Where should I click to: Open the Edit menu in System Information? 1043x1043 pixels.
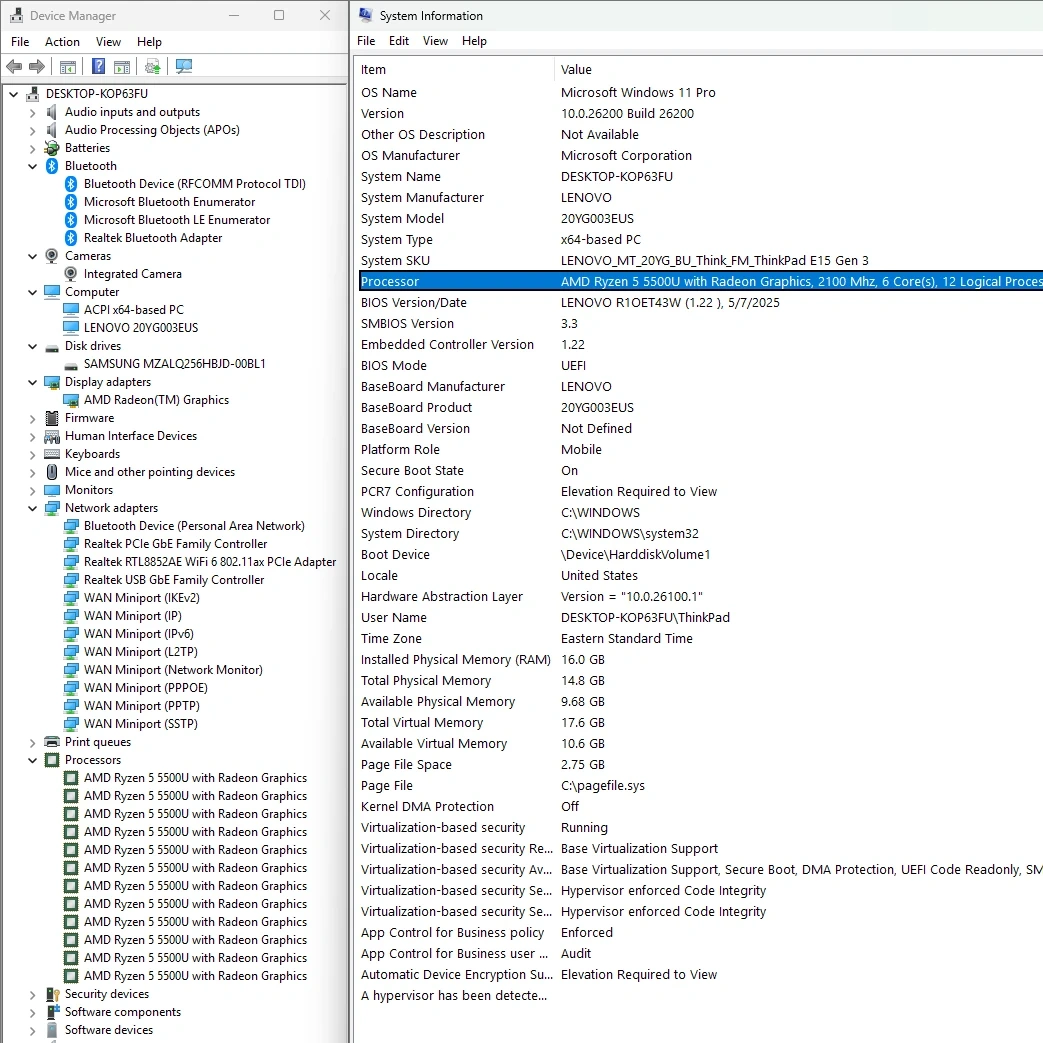coord(399,41)
